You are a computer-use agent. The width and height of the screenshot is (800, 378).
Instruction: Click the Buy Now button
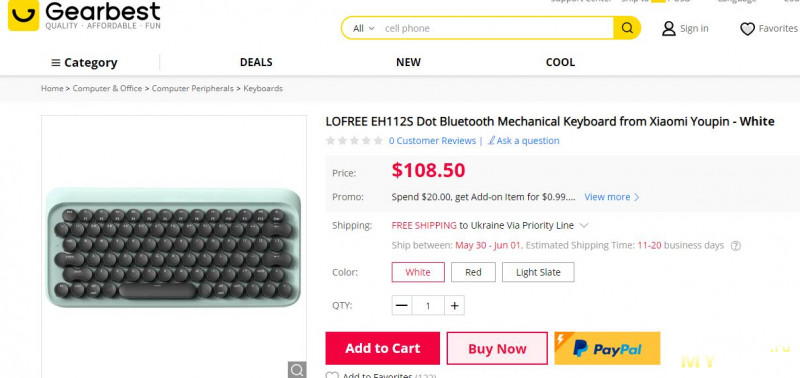[x=497, y=348]
